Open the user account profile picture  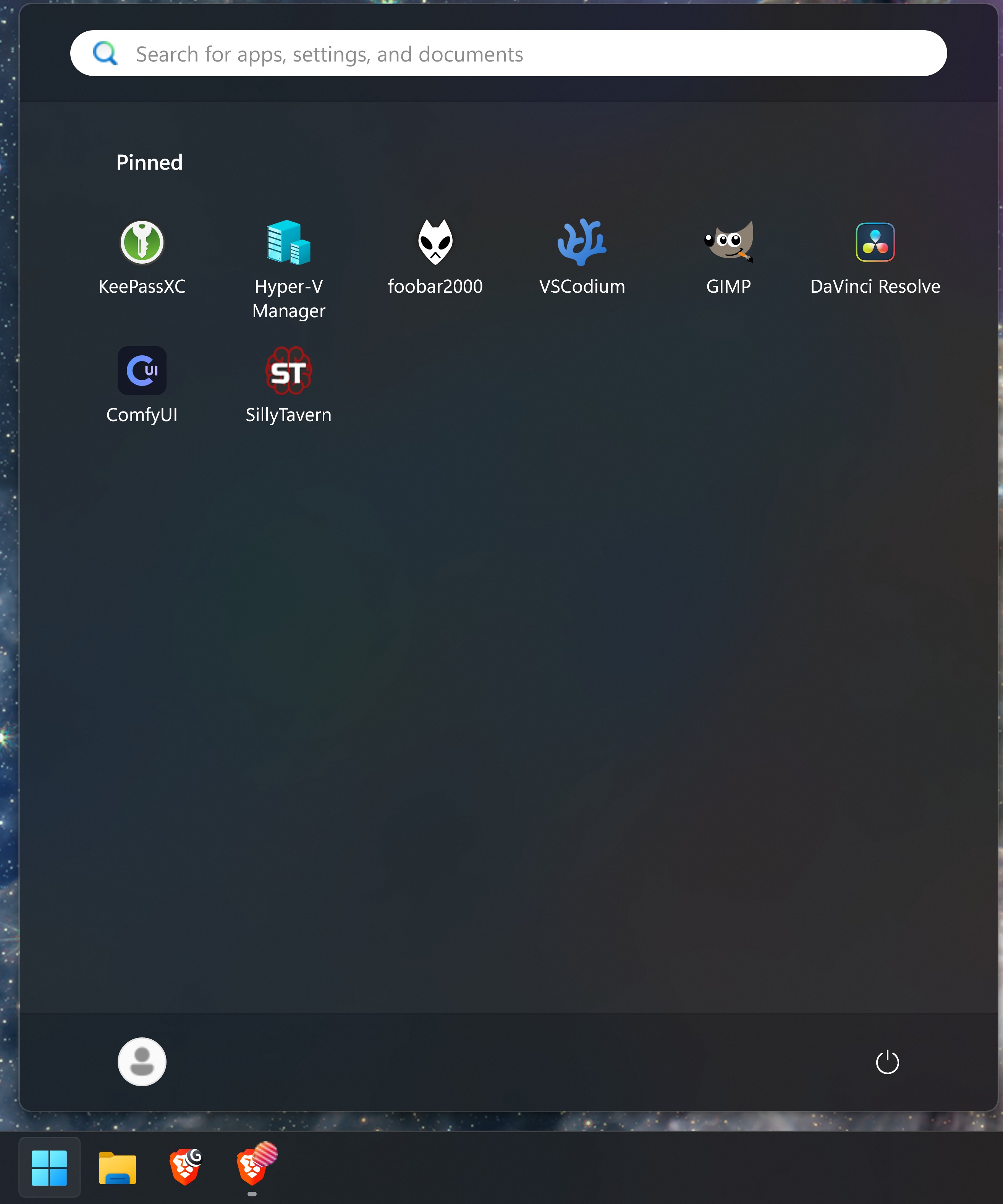point(142,1062)
